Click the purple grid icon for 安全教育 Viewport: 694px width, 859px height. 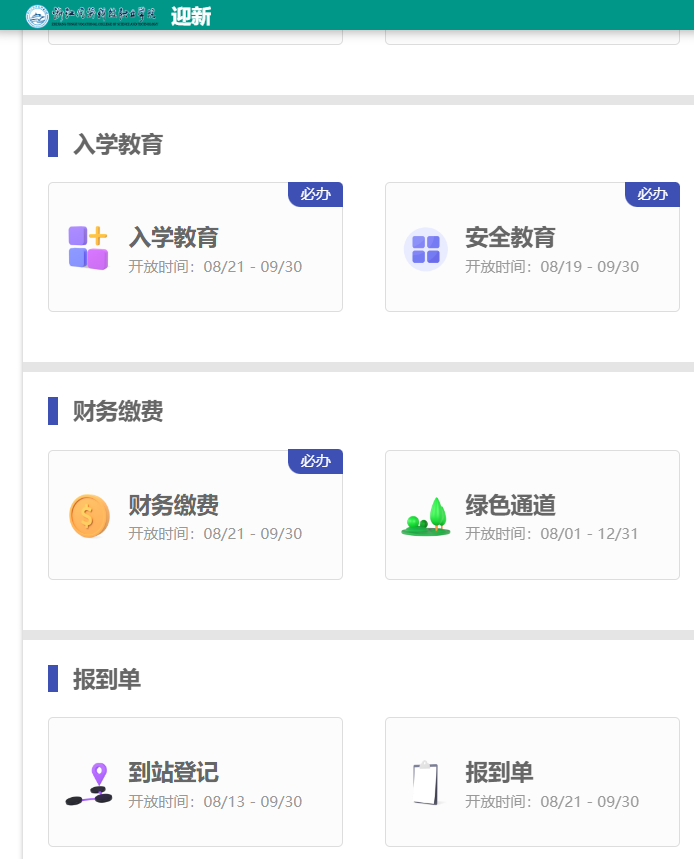point(425,249)
